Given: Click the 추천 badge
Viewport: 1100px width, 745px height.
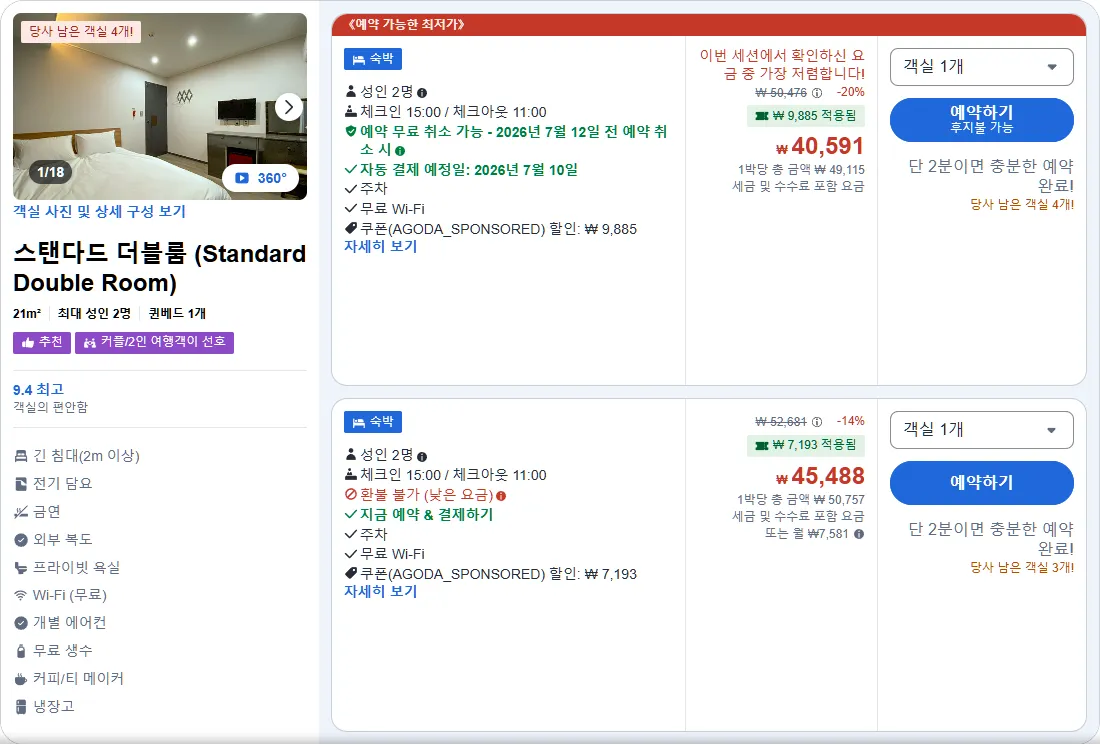Looking at the screenshot, I should point(42,342).
